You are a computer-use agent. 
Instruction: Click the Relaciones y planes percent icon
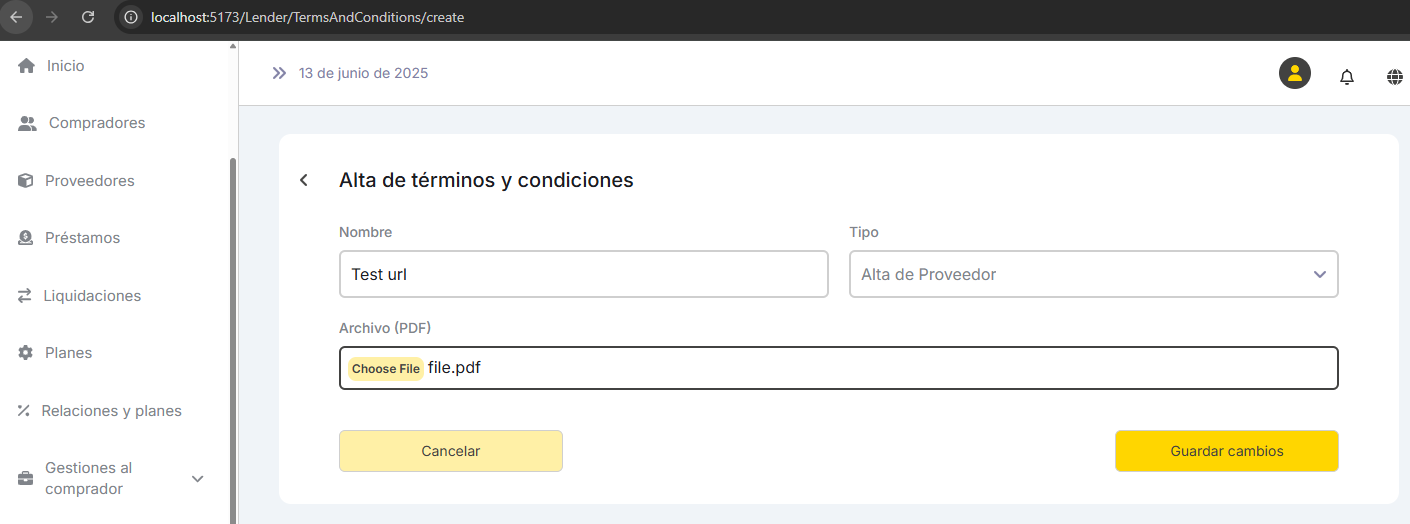[24, 411]
